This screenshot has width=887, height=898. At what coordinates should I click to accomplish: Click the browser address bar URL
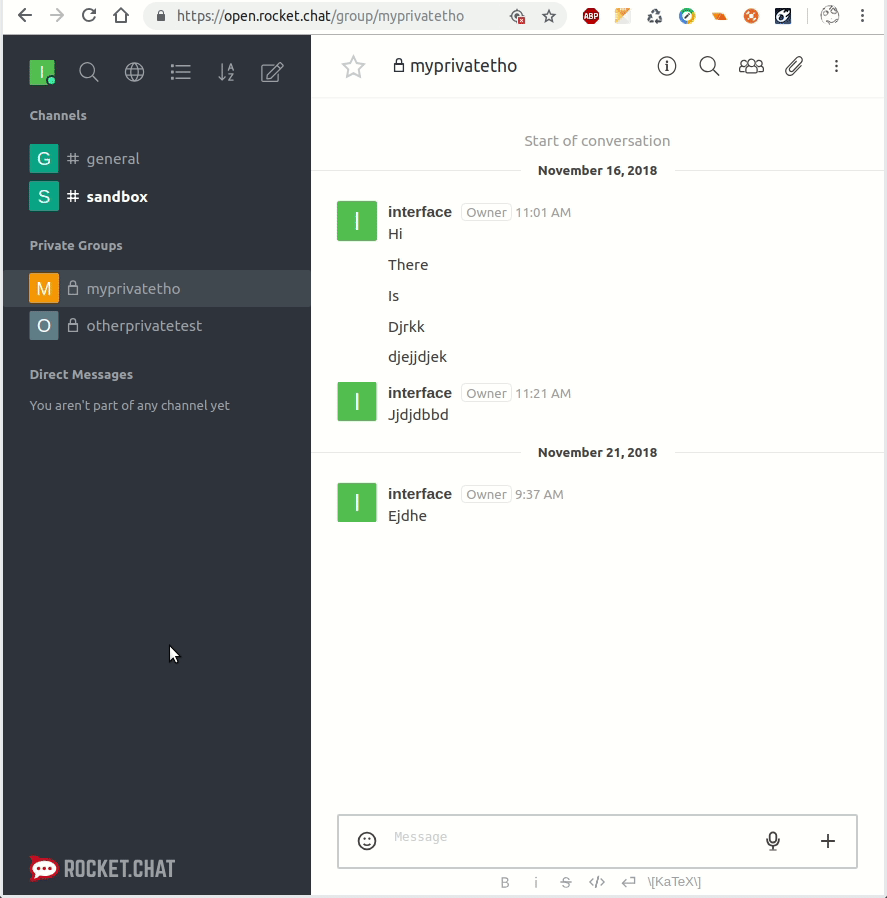(320, 16)
